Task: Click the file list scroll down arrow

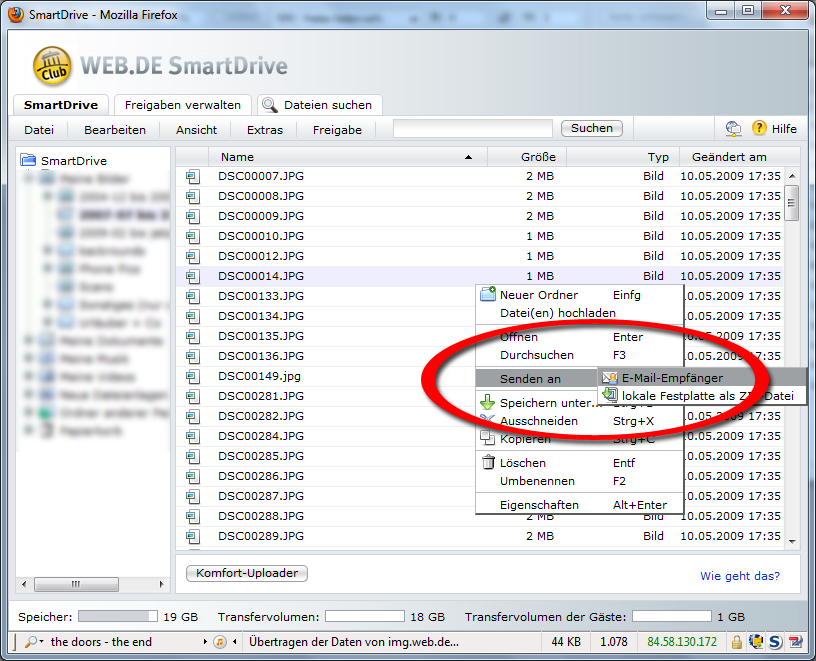Action: pyautogui.click(x=792, y=542)
